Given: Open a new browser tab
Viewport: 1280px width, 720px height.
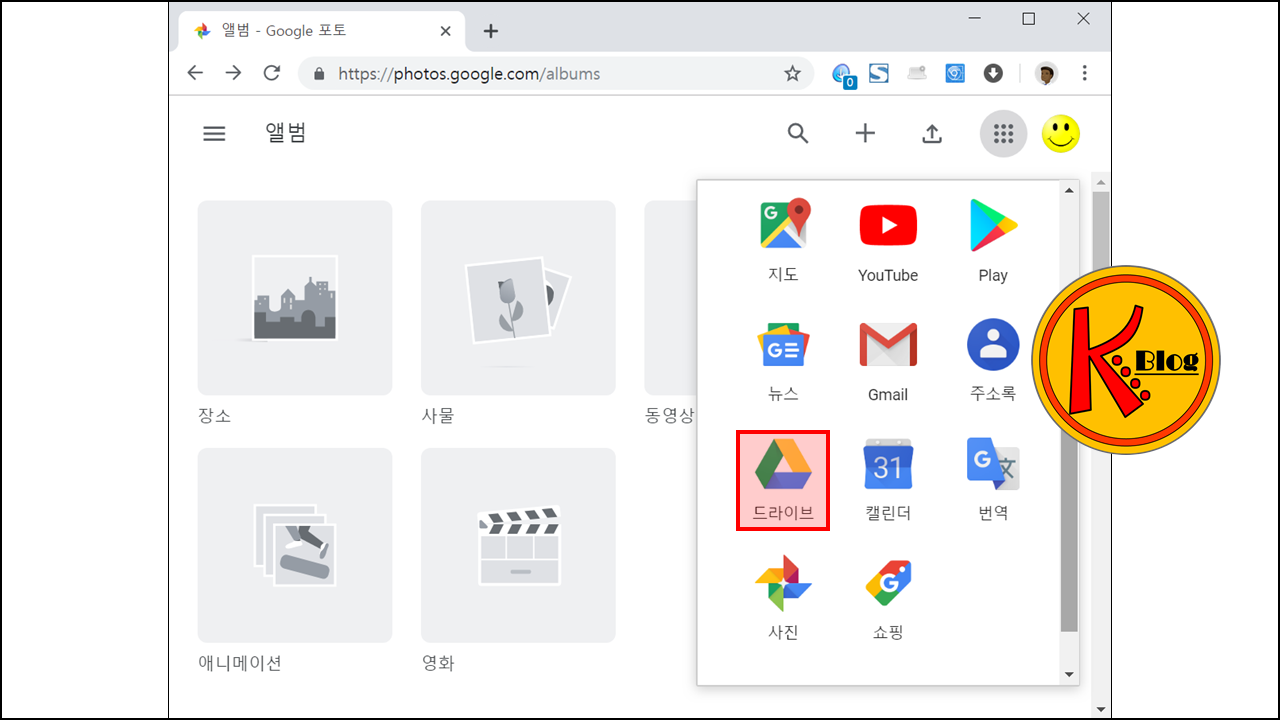Looking at the screenshot, I should pyautogui.click(x=490, y=31).
